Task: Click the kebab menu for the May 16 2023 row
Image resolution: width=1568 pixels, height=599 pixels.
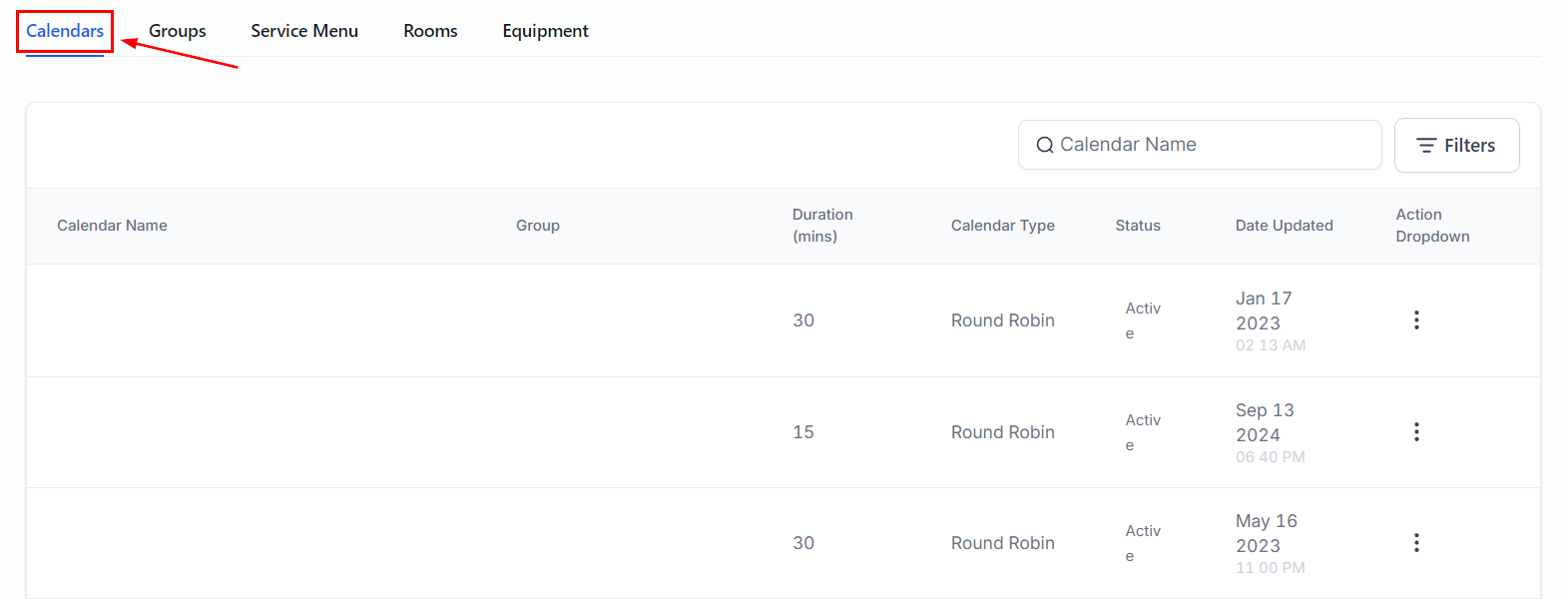Action: click(1415, 543)
